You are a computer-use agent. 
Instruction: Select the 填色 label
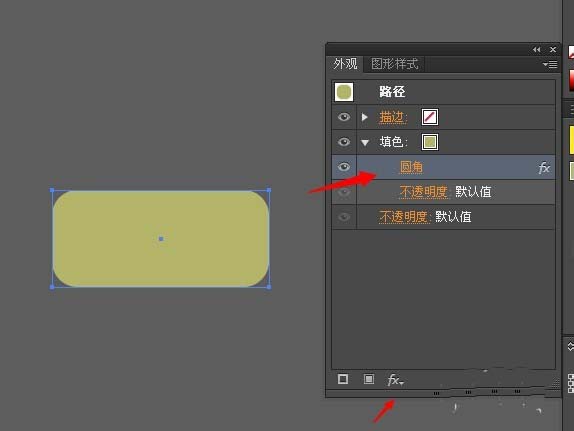click(x=393, y=142)
